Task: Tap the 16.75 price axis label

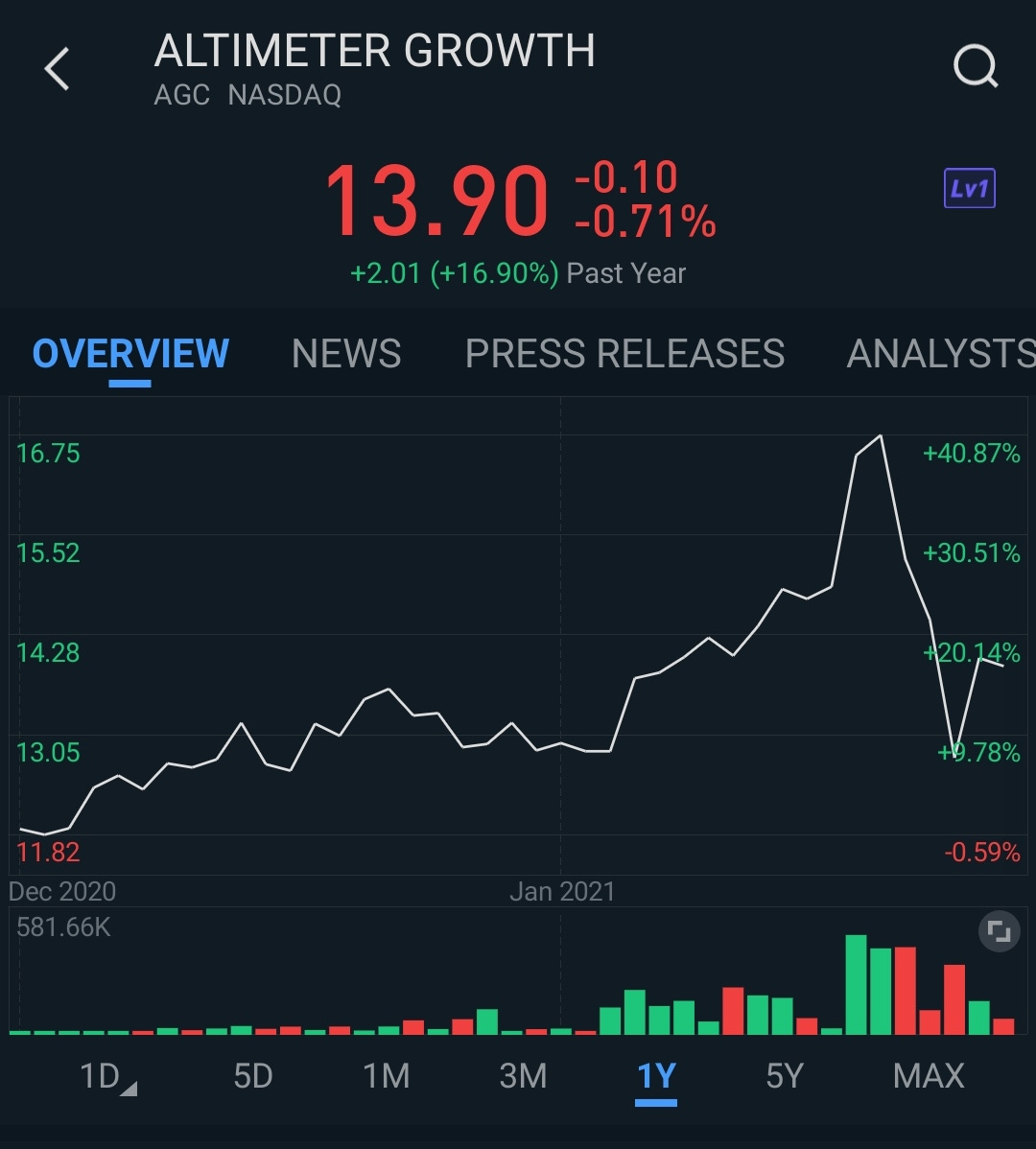Action: pos(48,453)
